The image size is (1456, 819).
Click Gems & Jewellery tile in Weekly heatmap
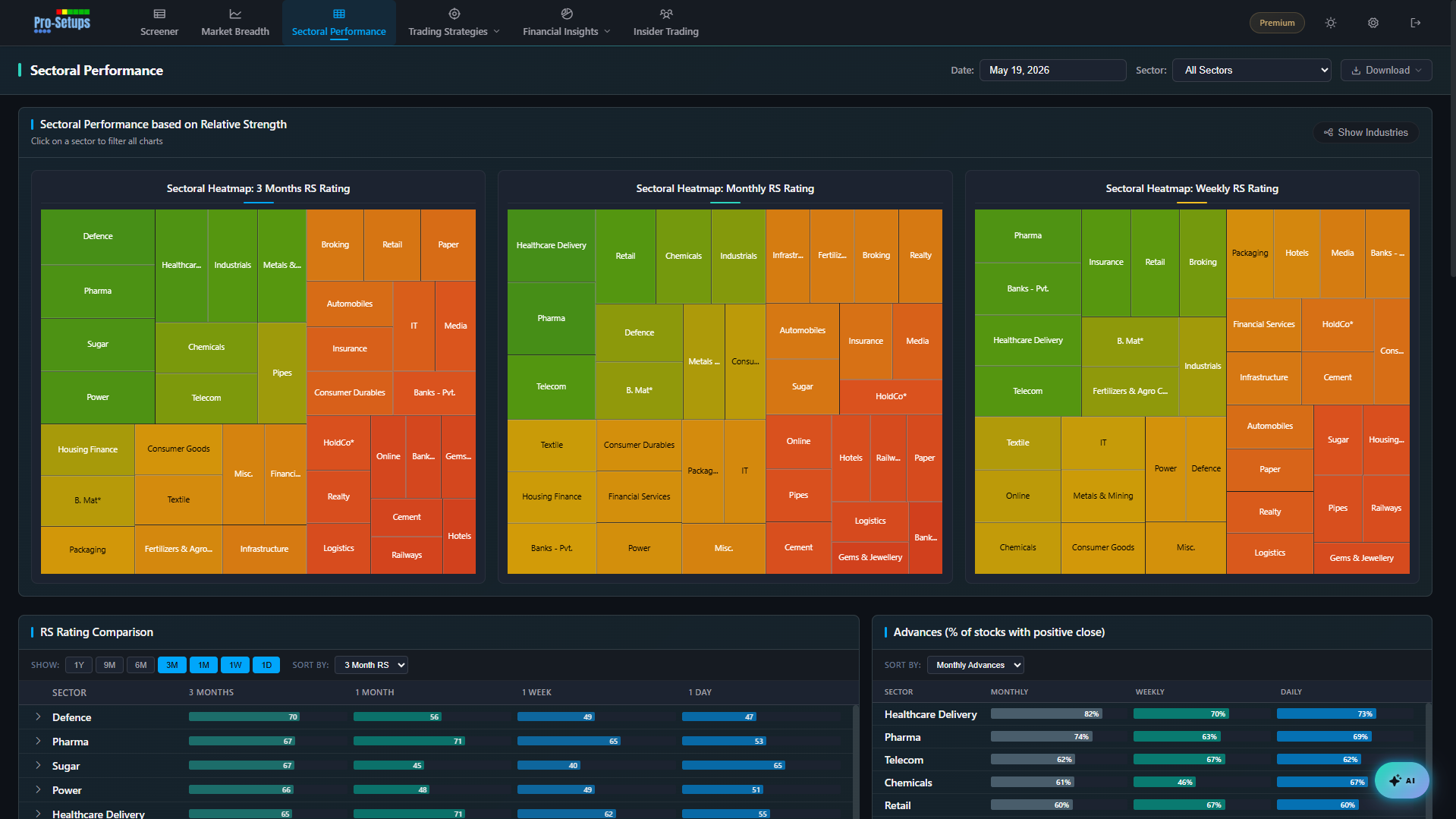pos(1361,558)
